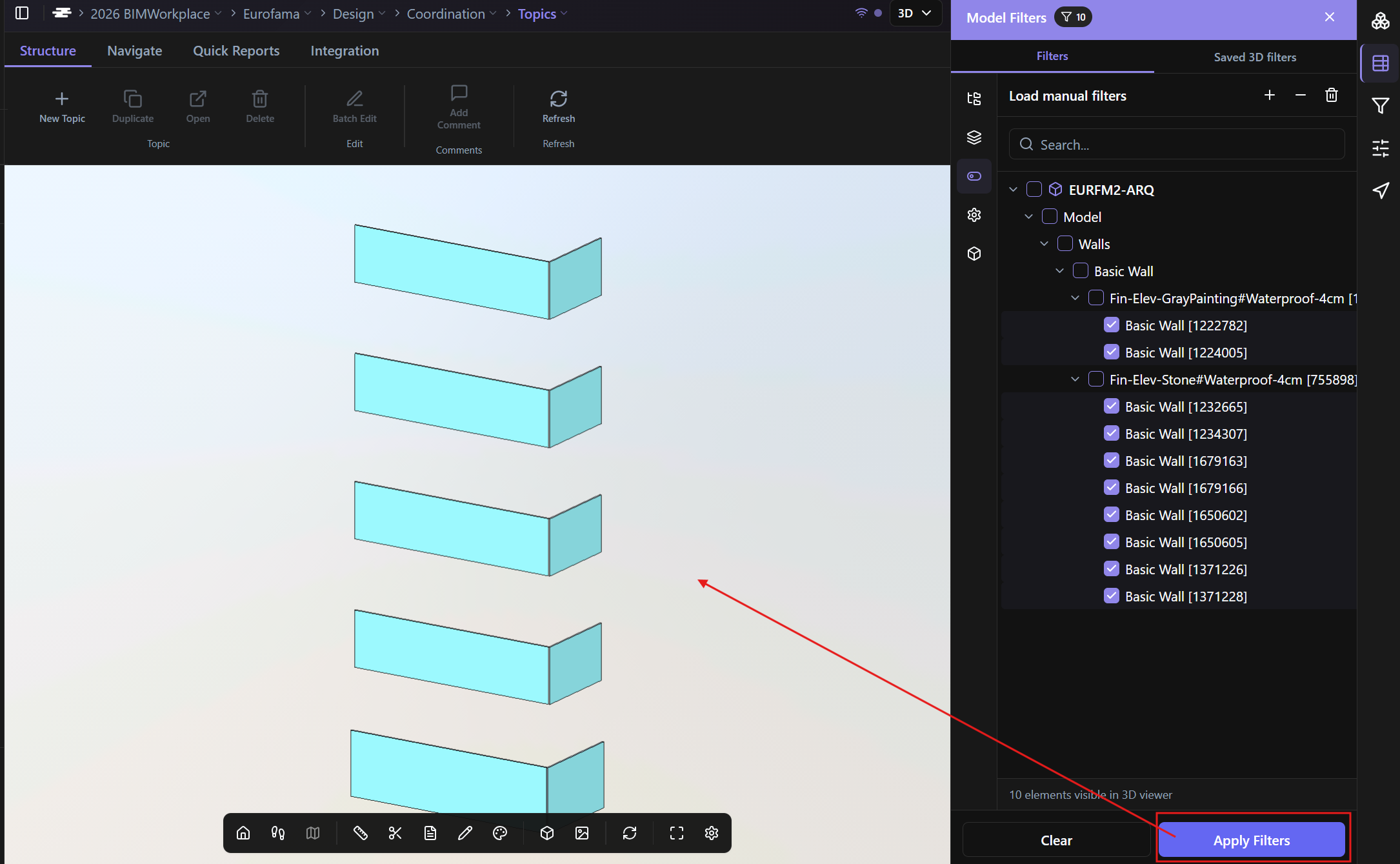Click the Search field in filters

click(x=1177, y=145)
